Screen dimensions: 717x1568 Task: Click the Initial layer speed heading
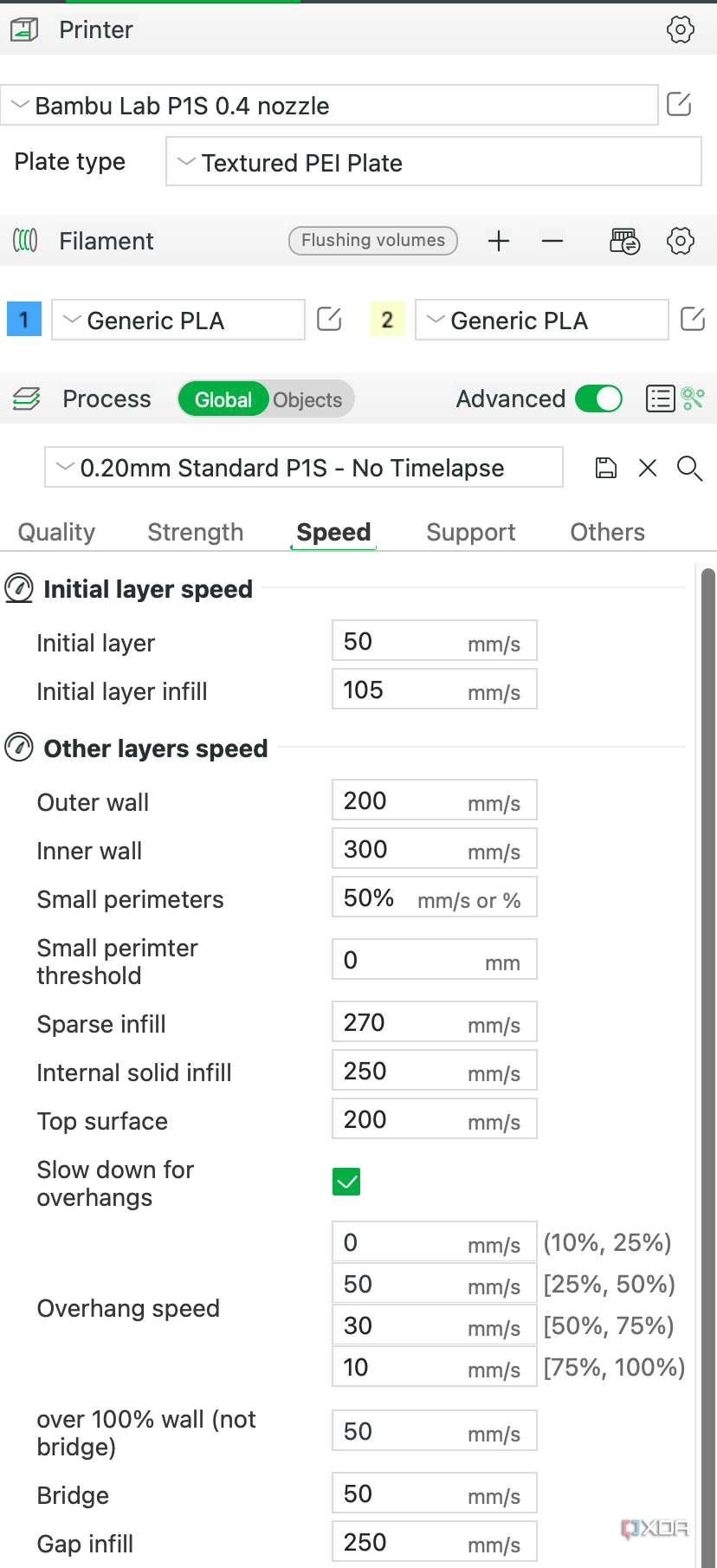[x=148, y=589]
